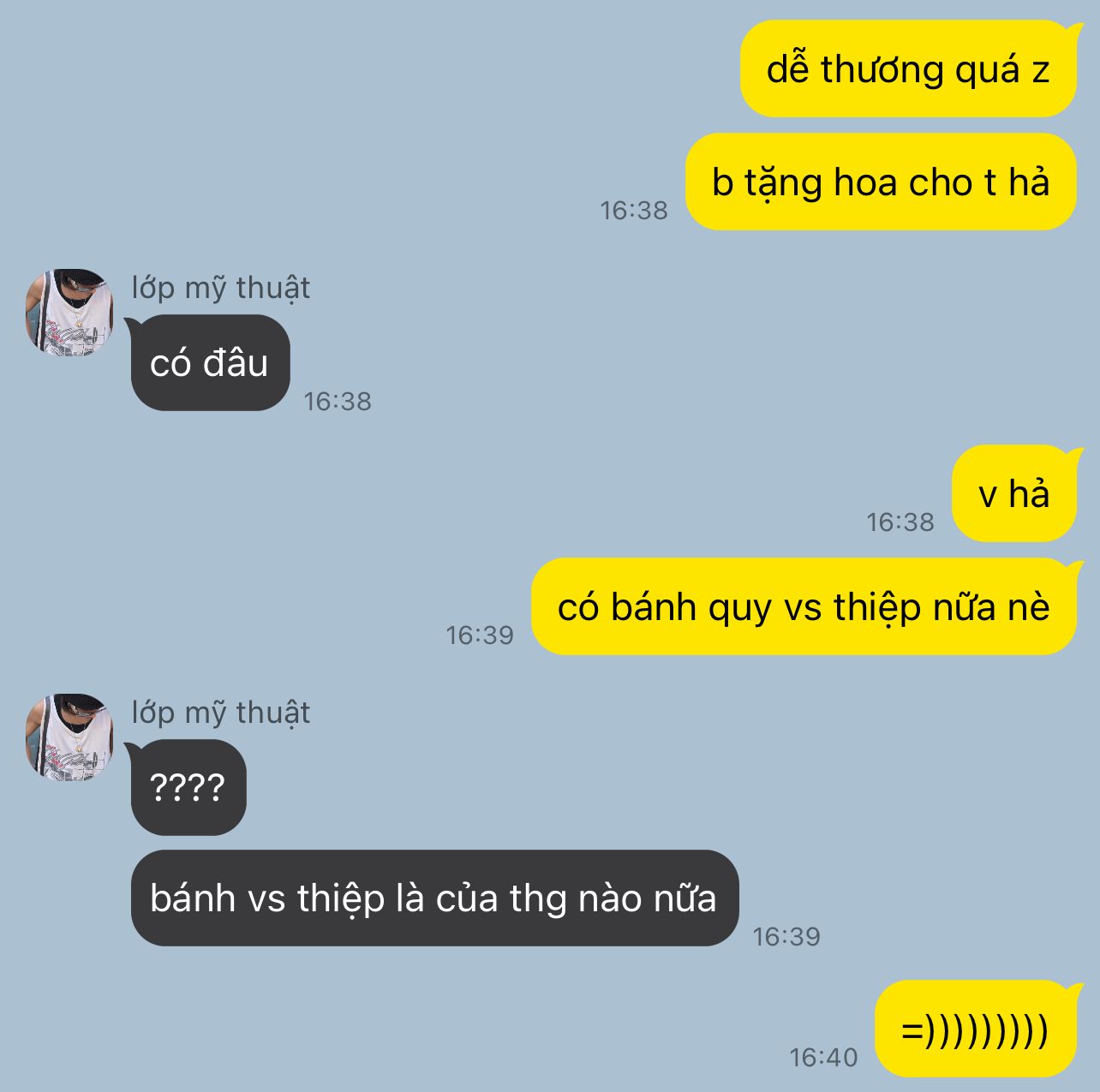Tap 16:38 timestamp beside 'b tặng hoa'
Screen dimensions: 1100x1092
[634, 210]
